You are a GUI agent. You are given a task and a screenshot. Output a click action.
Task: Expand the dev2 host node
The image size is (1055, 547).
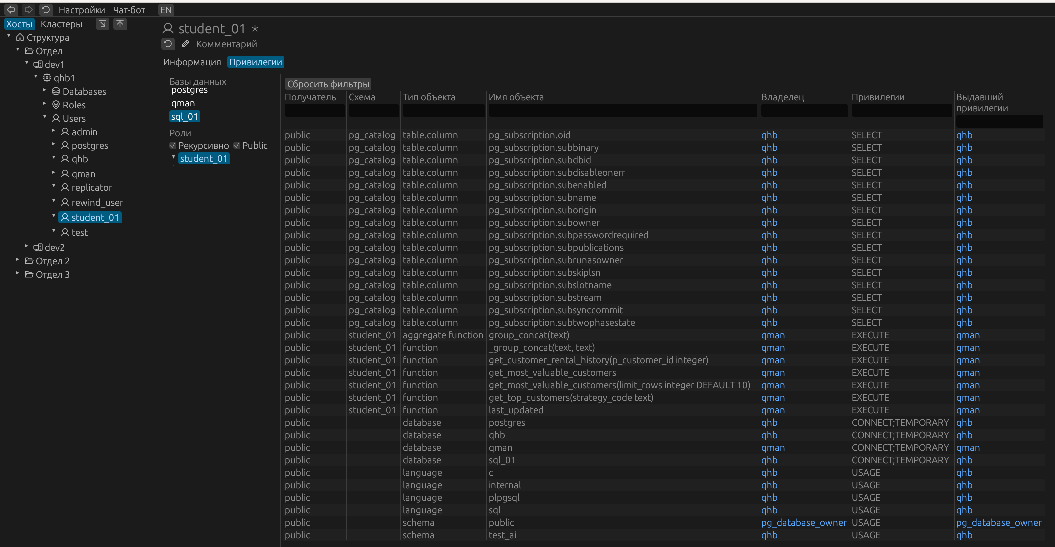pos(27,247)
